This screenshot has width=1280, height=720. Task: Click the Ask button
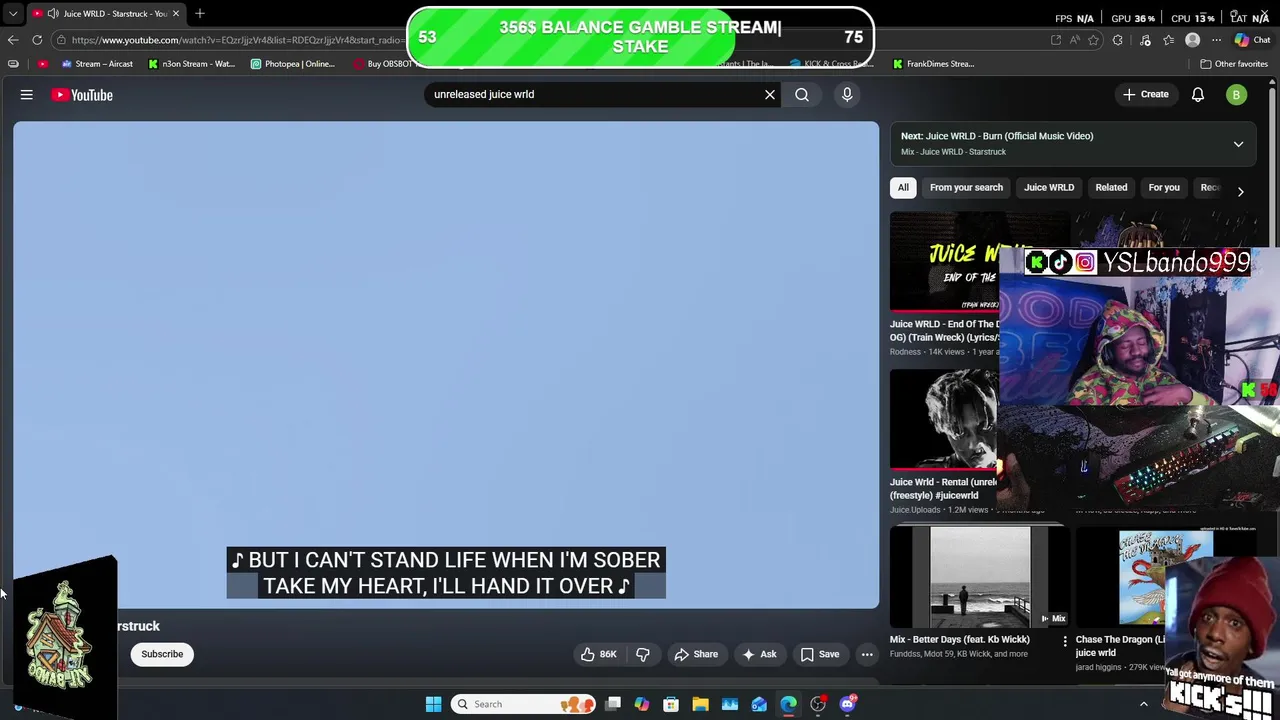pos(759,654)
